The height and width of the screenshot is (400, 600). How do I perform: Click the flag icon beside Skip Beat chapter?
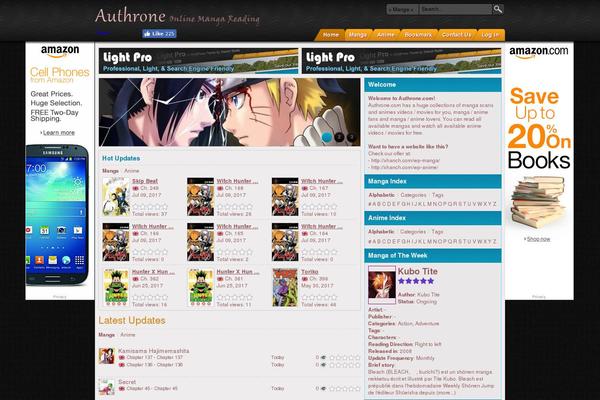point(135,188)
